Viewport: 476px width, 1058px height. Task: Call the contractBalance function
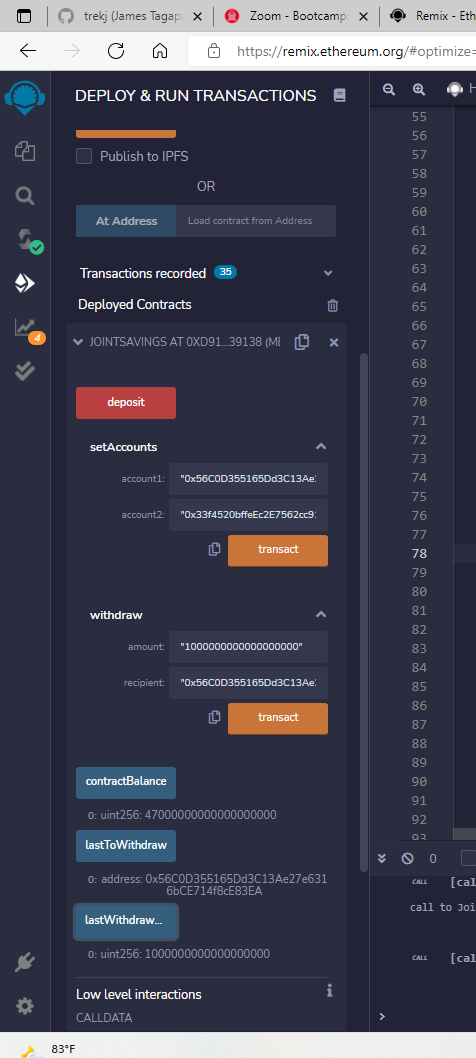coord(126,783)
